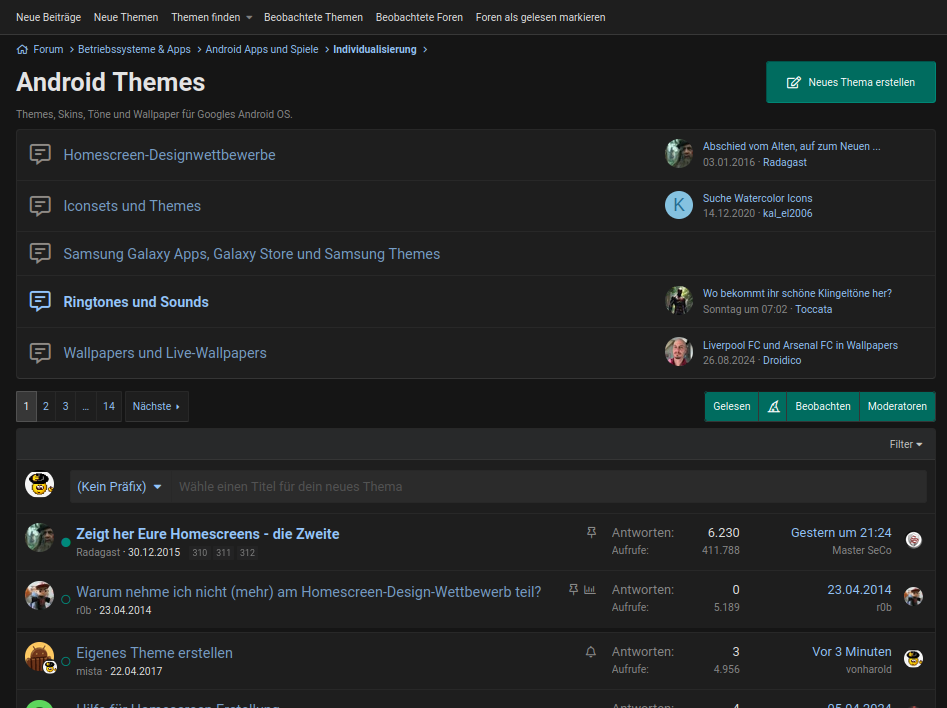The image size is (947, 708).
Task: Click the ellipsis page jump
Action: [x=86, y=407]
